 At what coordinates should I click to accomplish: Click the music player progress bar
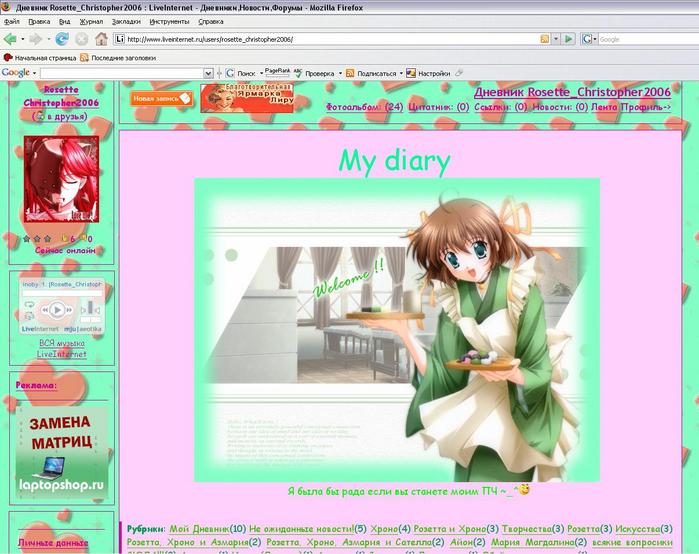tap(62, 293)
